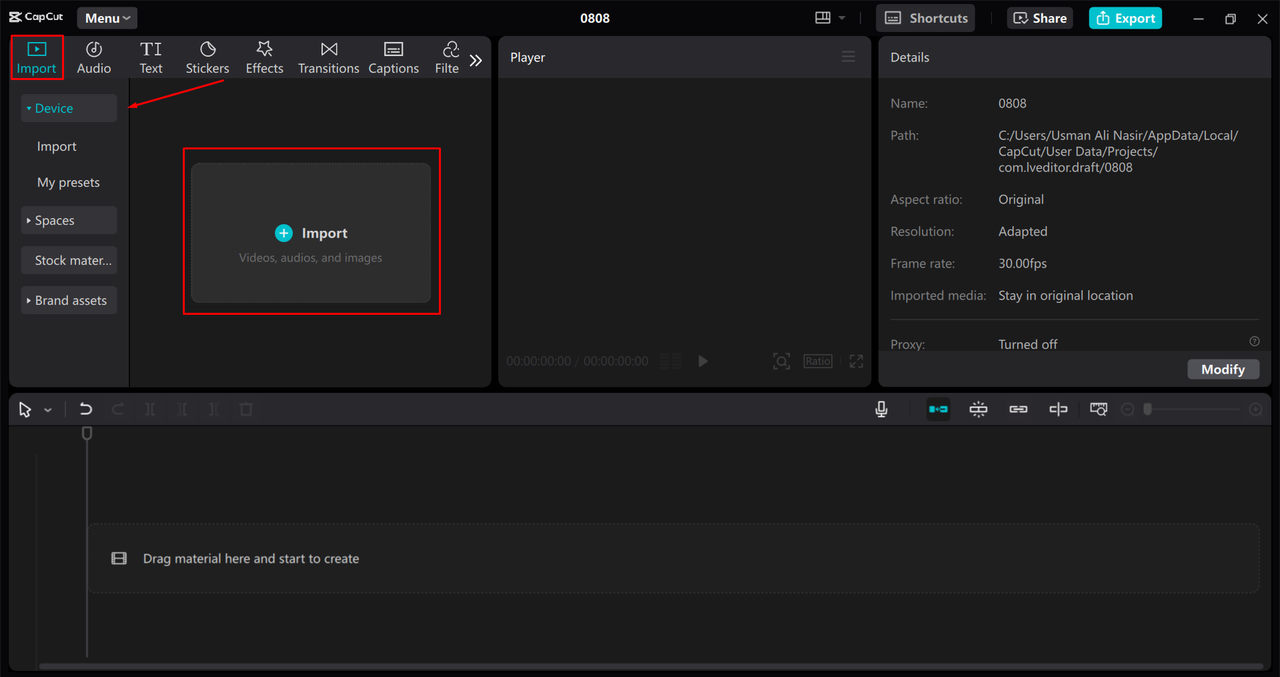
Task: Toggle clip linkage
Action: tap(1018, 409)
